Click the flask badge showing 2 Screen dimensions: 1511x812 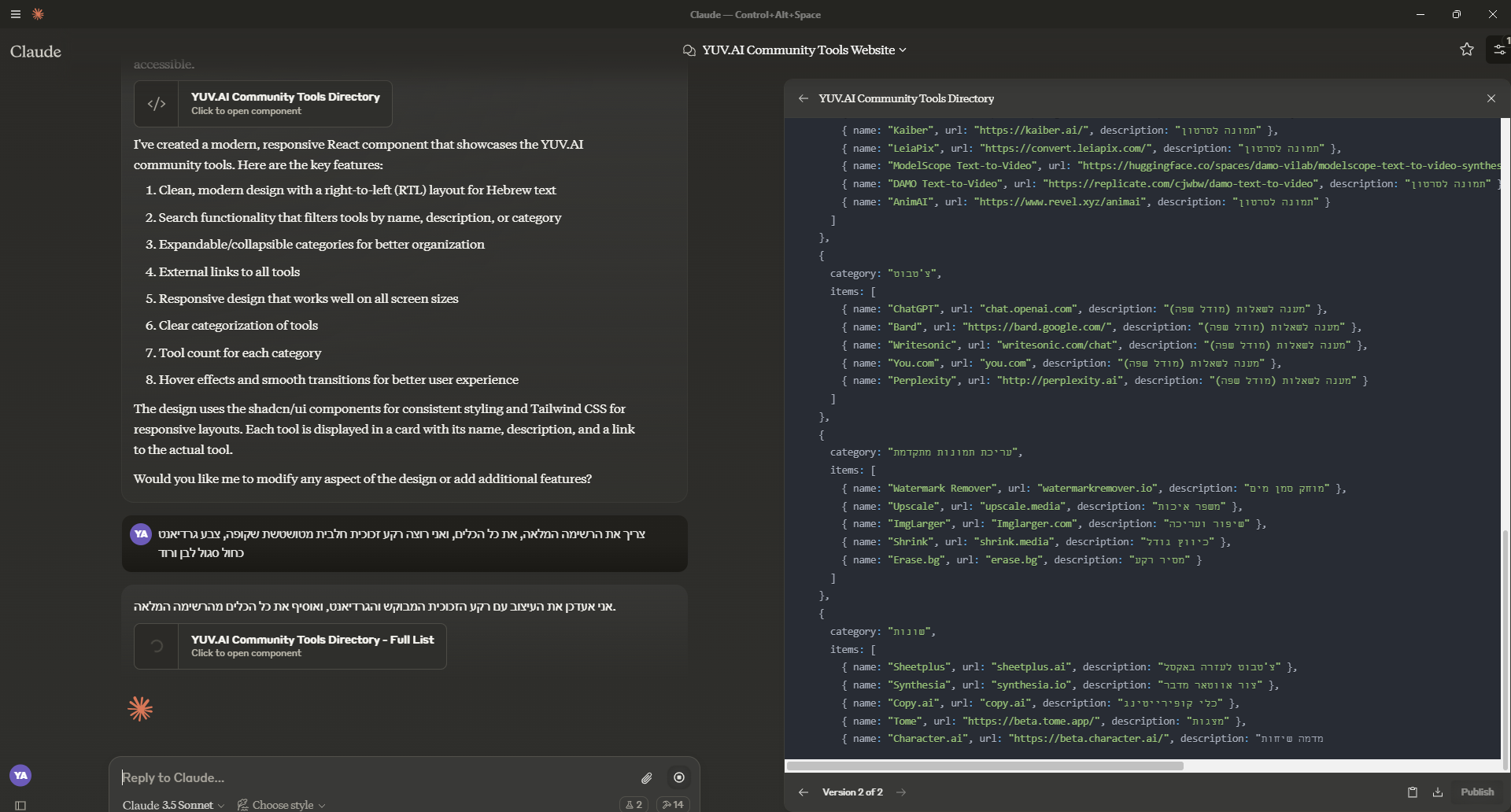(634, 804)
